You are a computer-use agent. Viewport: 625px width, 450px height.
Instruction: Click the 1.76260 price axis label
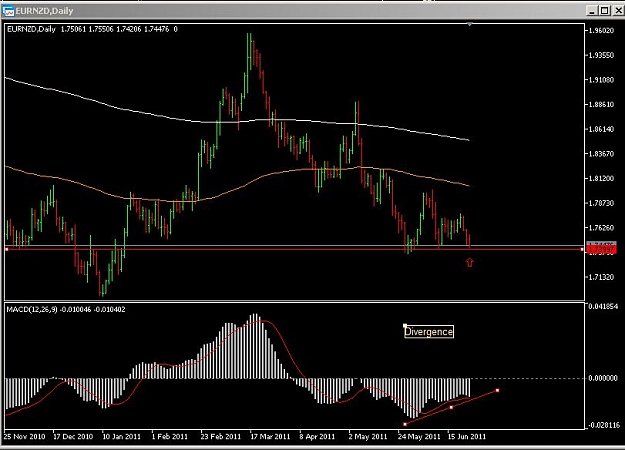coord(601,228)
